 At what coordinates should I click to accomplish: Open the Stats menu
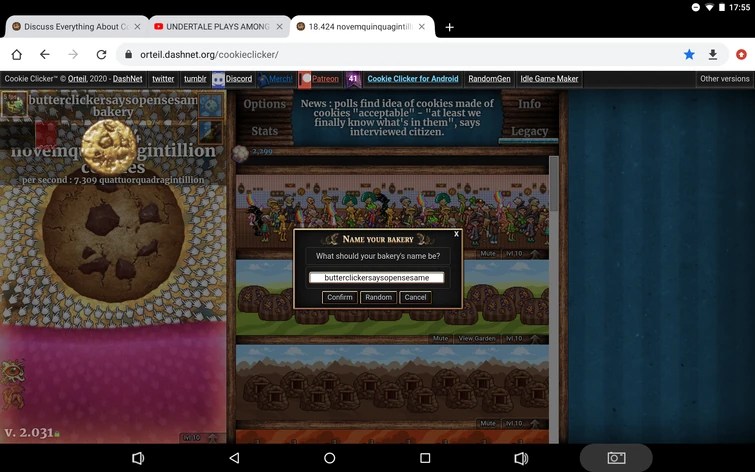(264, 131)
